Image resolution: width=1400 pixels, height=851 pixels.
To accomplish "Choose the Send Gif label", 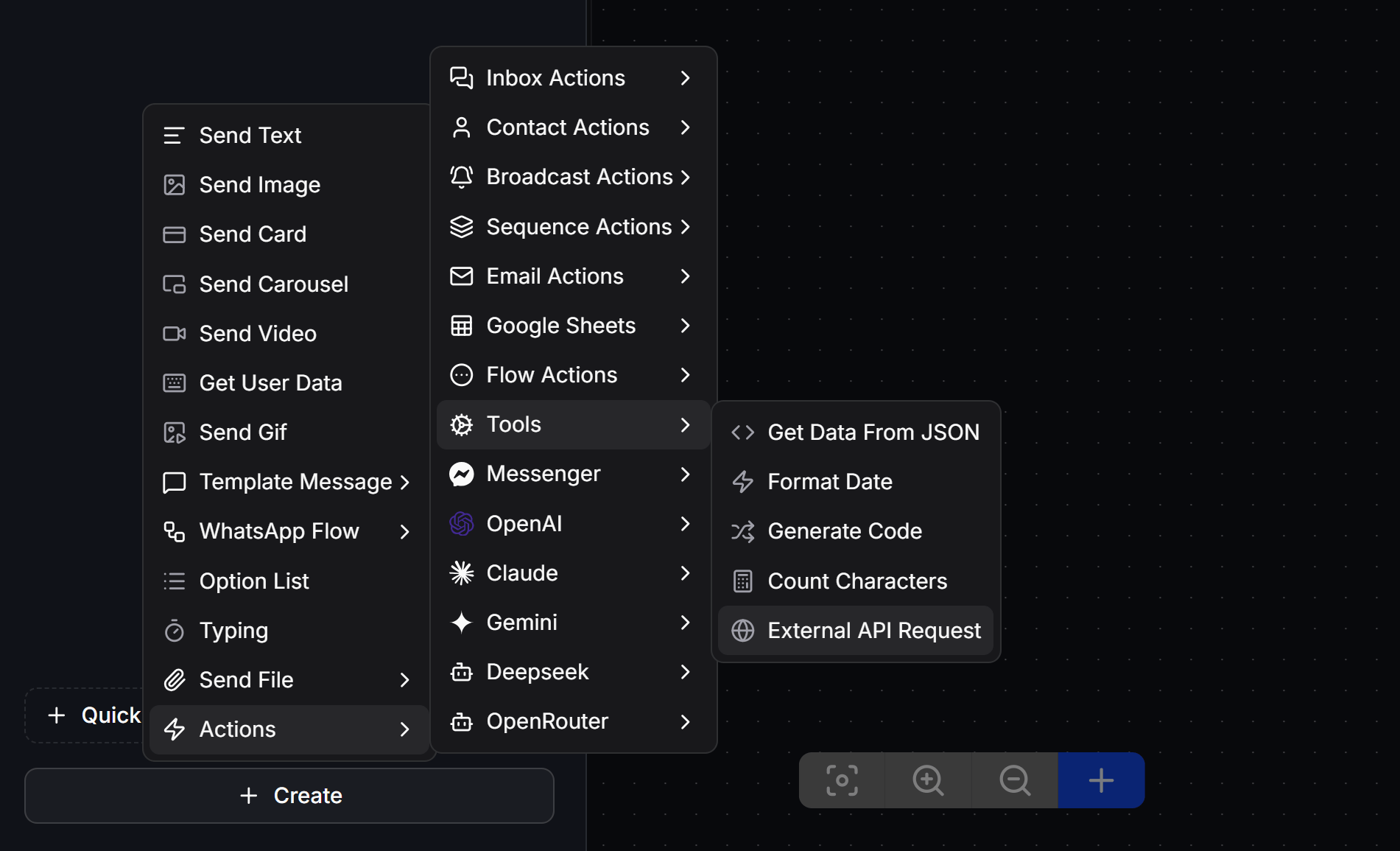I will (x=243, y=432).
